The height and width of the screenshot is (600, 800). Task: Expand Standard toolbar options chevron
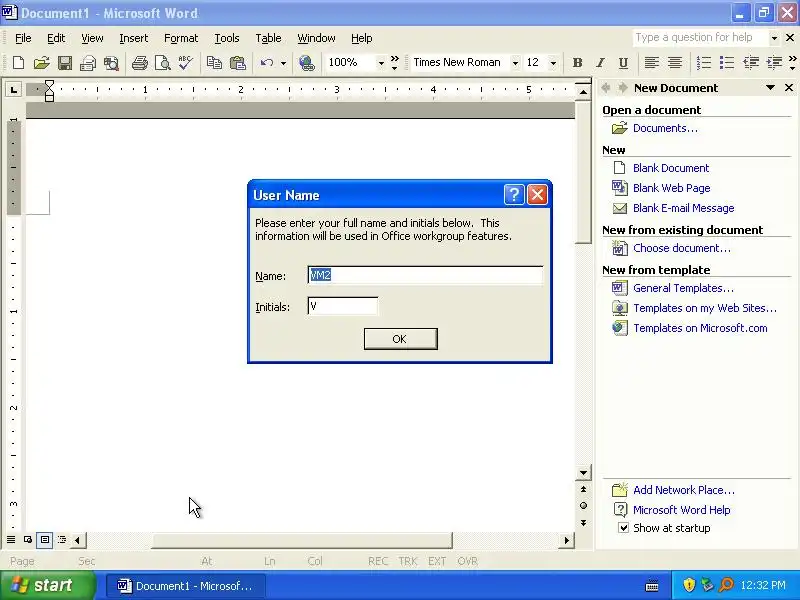pyautogui.click(x=394, y=63)
